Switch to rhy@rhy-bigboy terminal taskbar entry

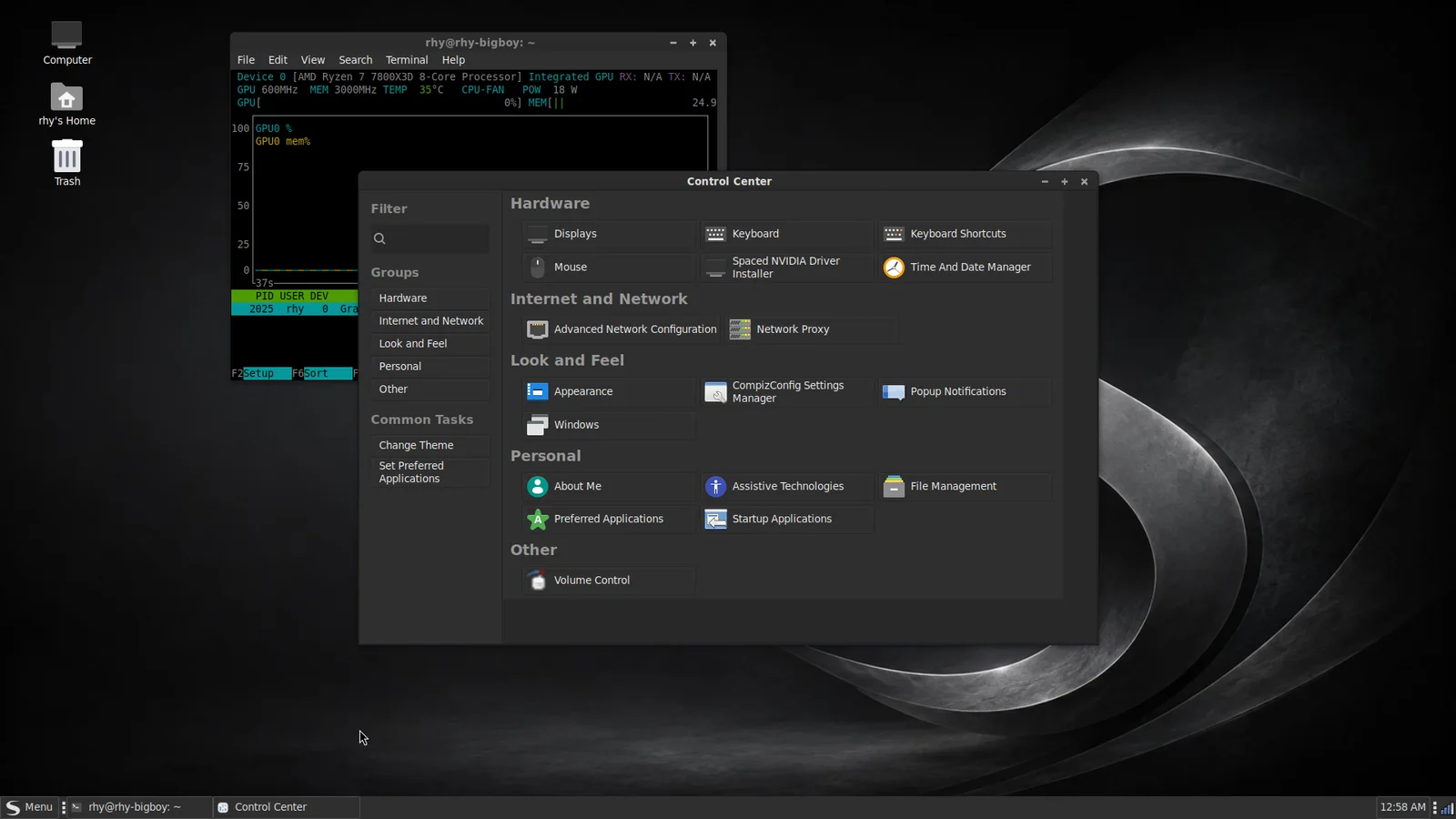click(x=140, y=807)
